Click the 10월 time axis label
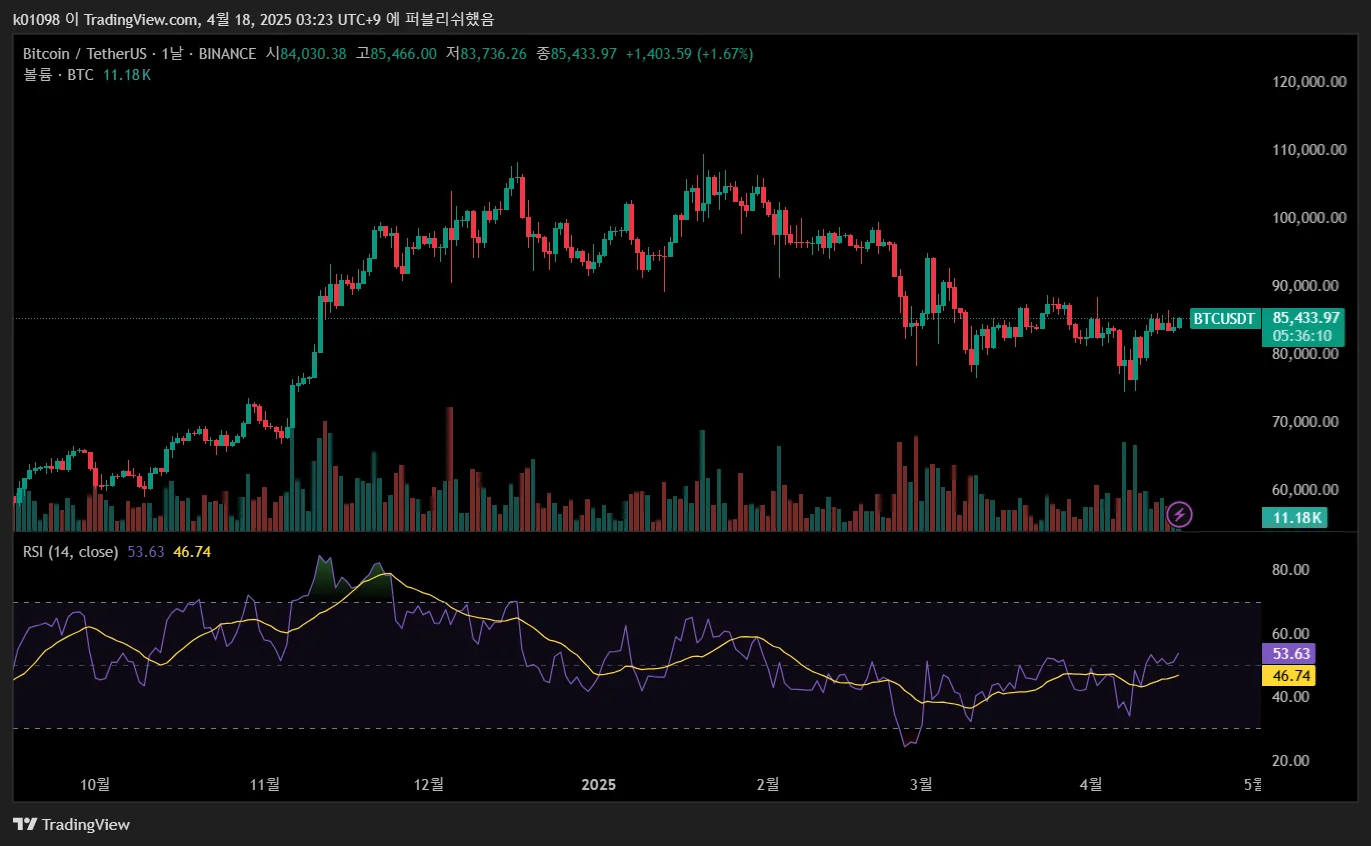1371x846 pixels. [94, 785]
